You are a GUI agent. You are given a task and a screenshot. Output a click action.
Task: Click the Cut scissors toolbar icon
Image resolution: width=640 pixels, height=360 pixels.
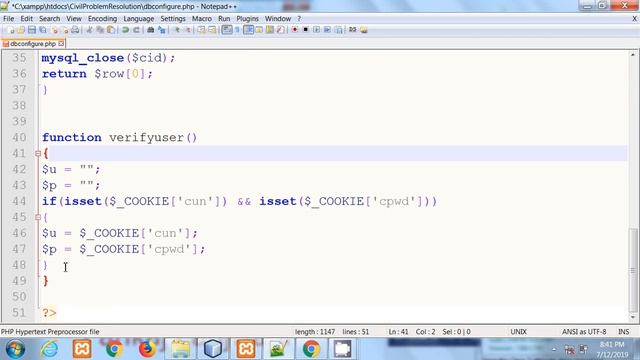(x=89, y=30)
